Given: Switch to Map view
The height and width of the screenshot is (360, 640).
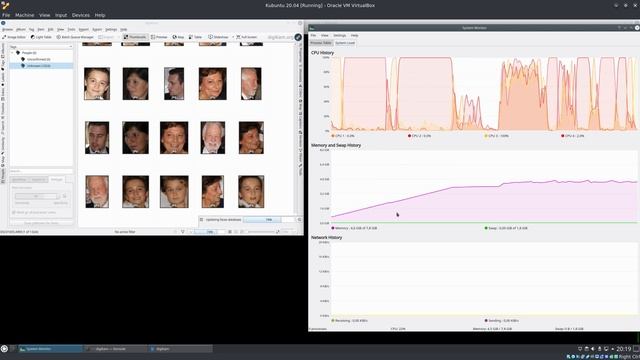Looking at the screenshot, I should 178,37.
